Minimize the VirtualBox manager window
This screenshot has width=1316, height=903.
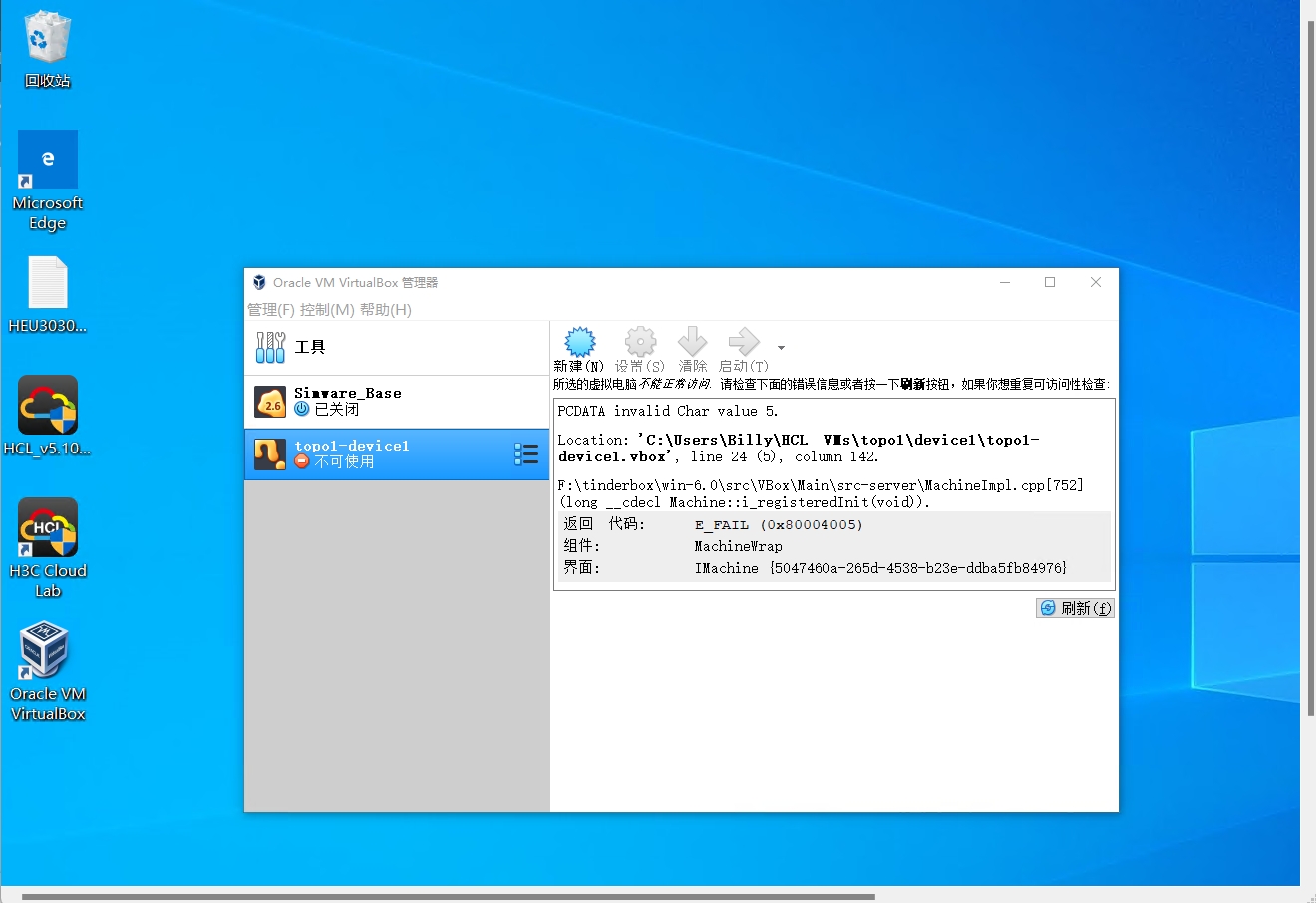tap(1005, 282)
